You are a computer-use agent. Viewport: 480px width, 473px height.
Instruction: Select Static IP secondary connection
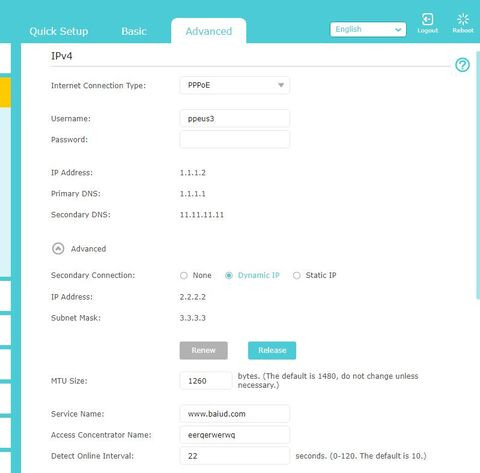click(297, 276)
